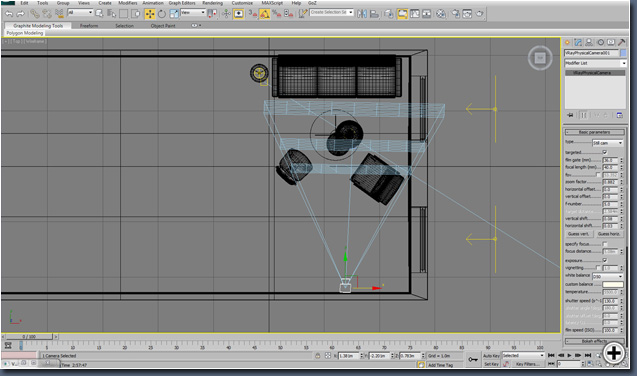The width and height of the screenshot is (637, 376).
Task: Click the teapot Render Production icon
Action: click(x=479, y=14)
